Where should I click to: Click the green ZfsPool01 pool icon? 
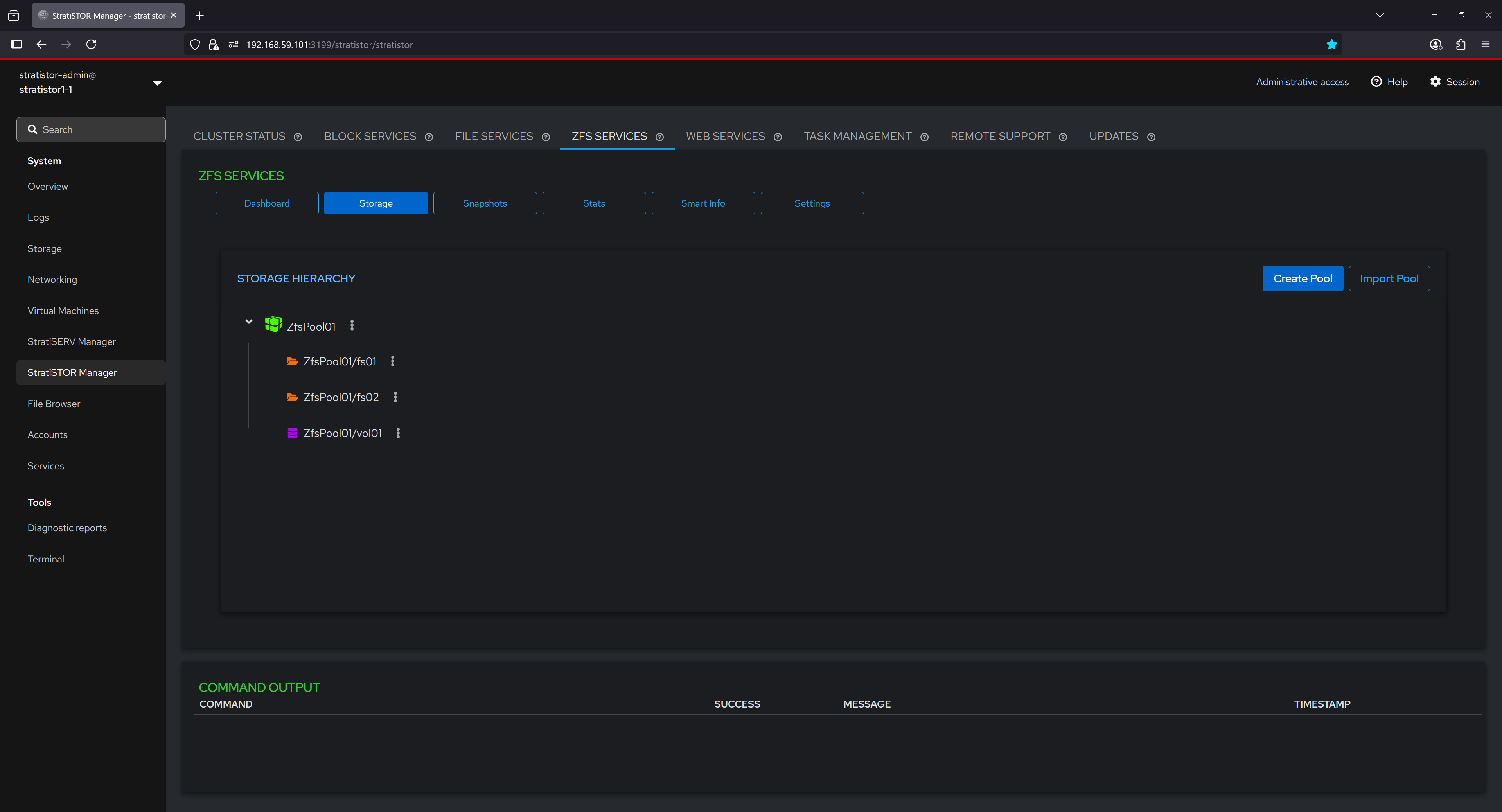point(273,325)
